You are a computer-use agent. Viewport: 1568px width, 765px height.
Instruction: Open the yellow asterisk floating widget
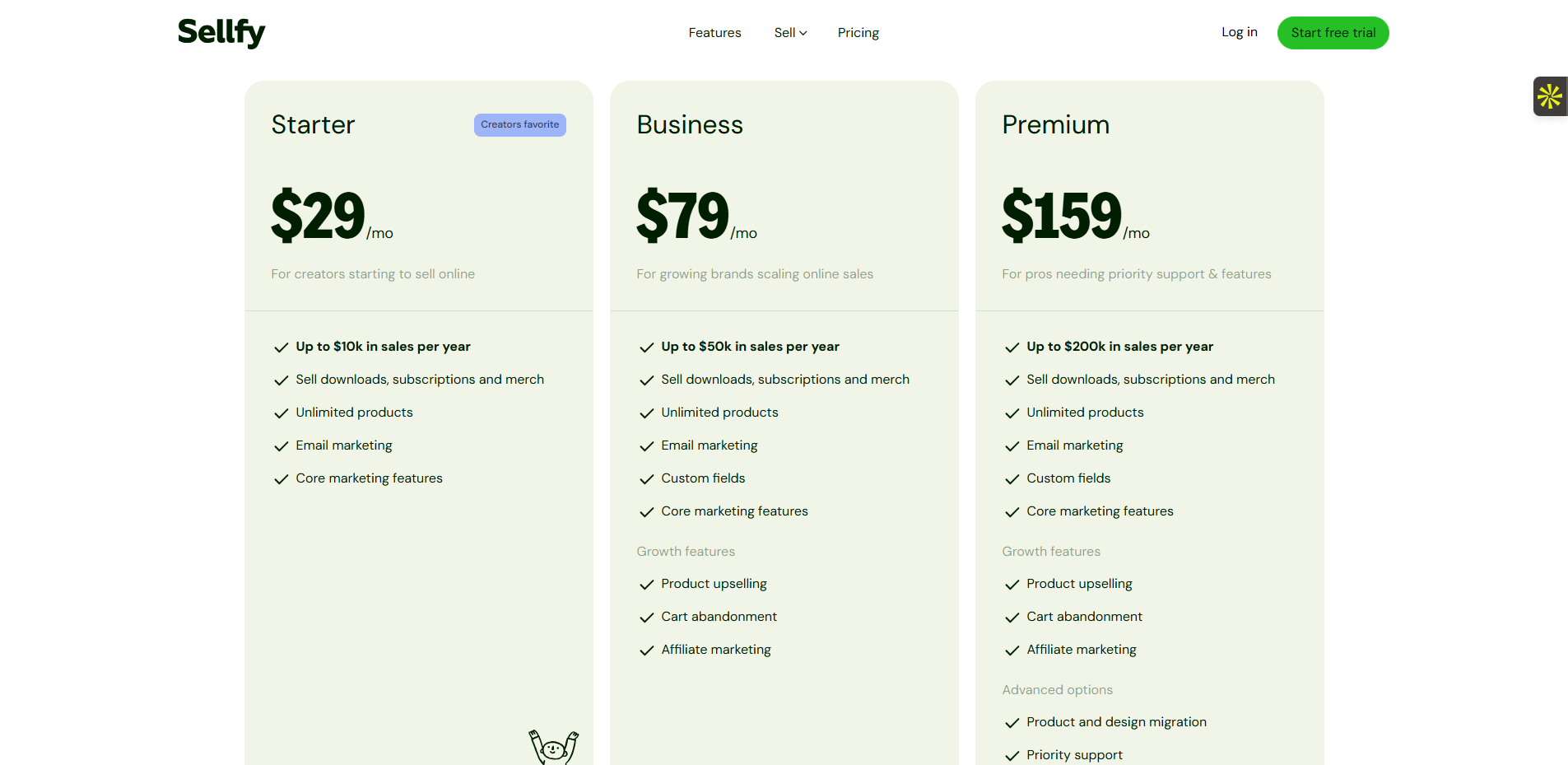pos(1550,96)
